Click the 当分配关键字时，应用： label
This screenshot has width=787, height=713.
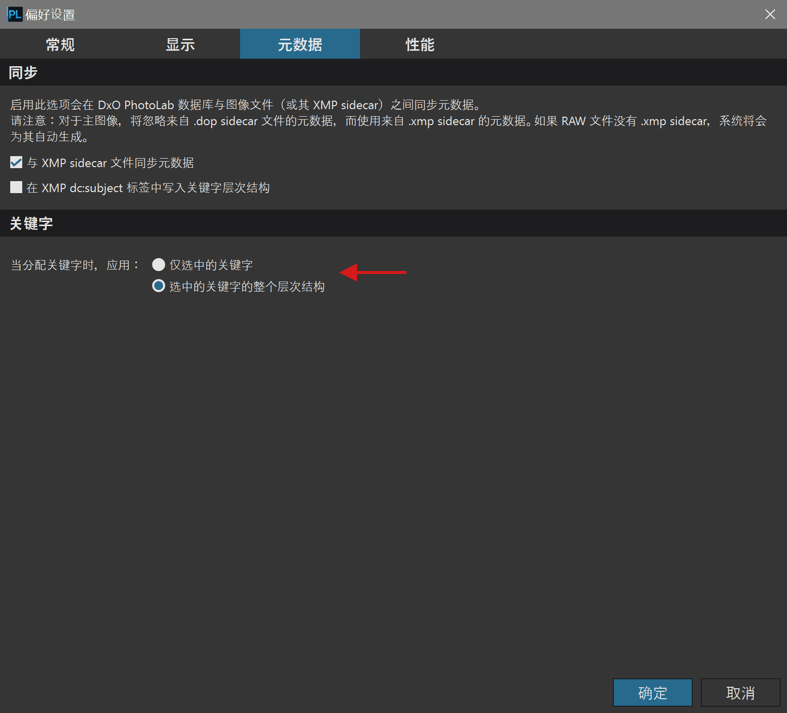point(75,265)
